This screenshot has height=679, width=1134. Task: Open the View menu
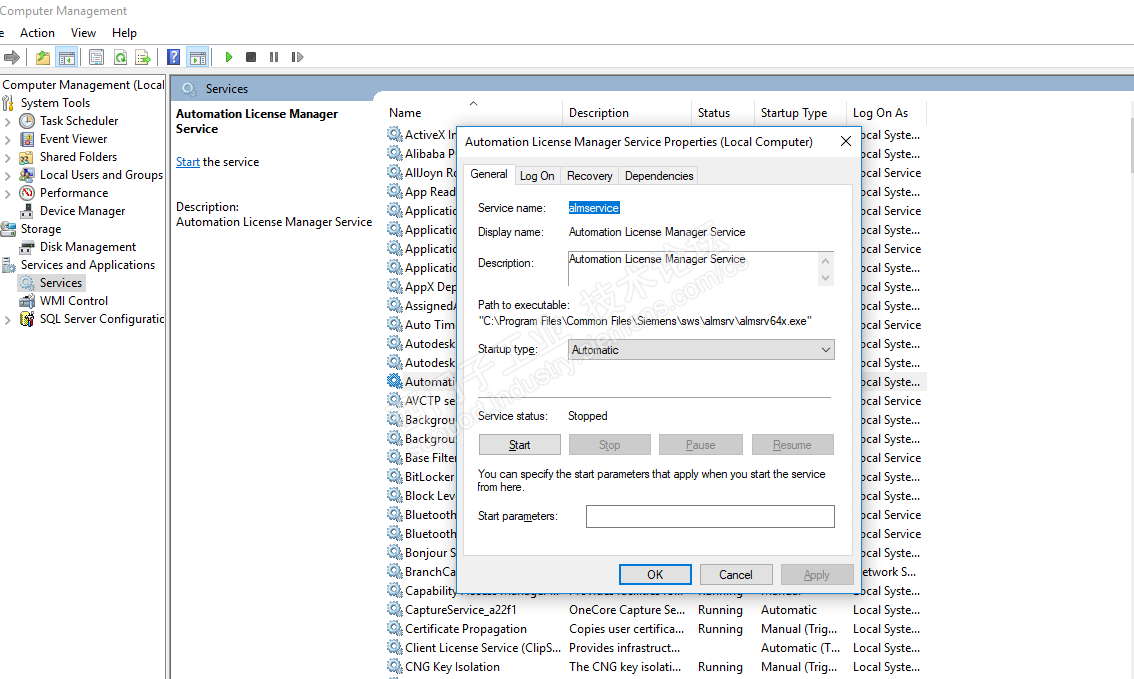(x=83, y=33)
